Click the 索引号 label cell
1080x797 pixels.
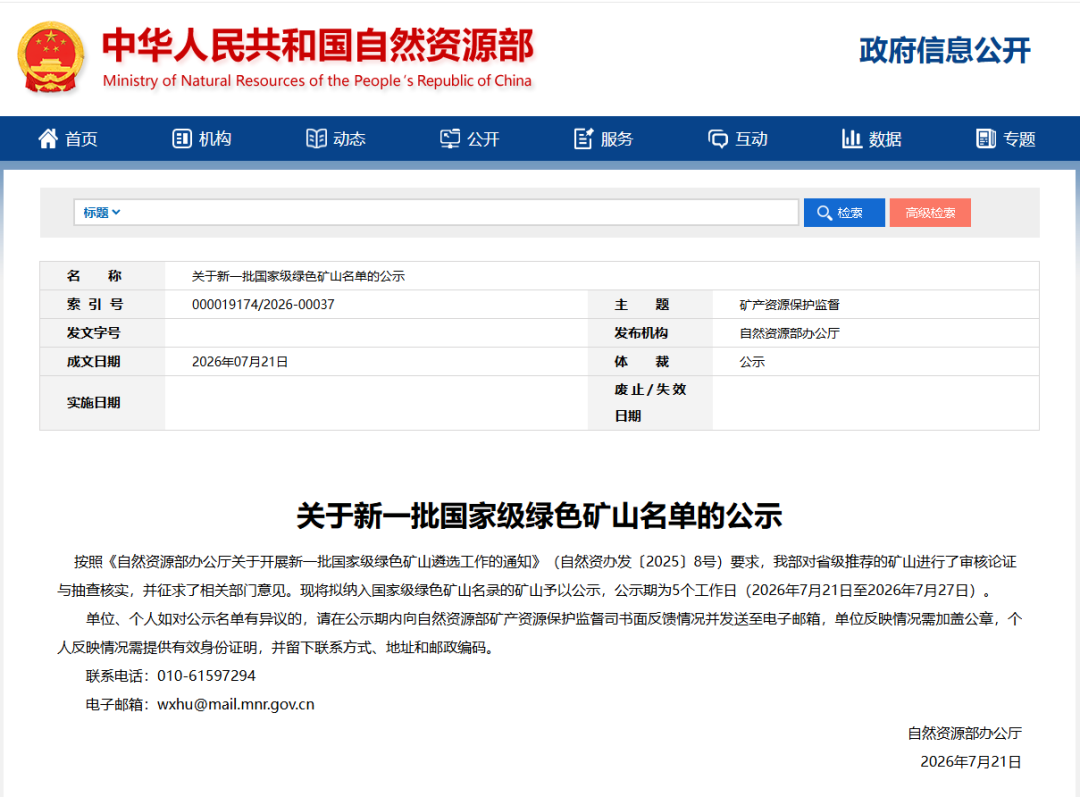click(x=102, y=304)
